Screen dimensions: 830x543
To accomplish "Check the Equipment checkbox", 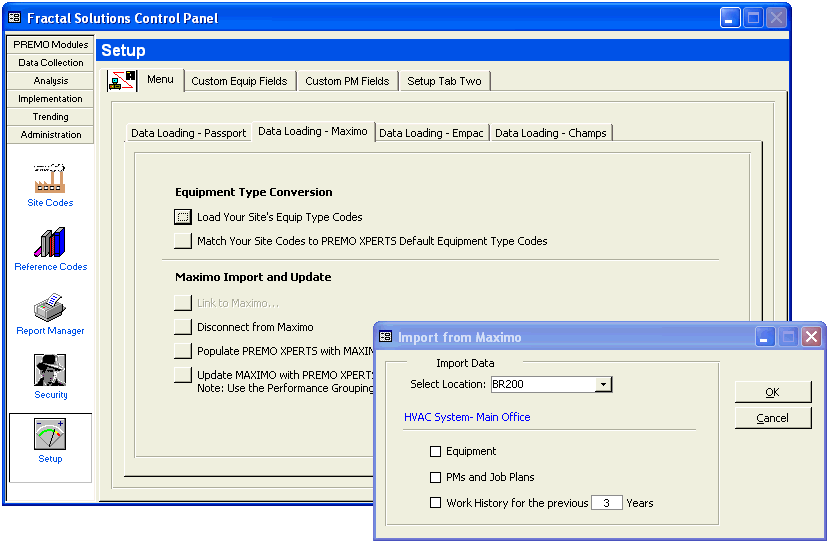I will pos(435,451).
